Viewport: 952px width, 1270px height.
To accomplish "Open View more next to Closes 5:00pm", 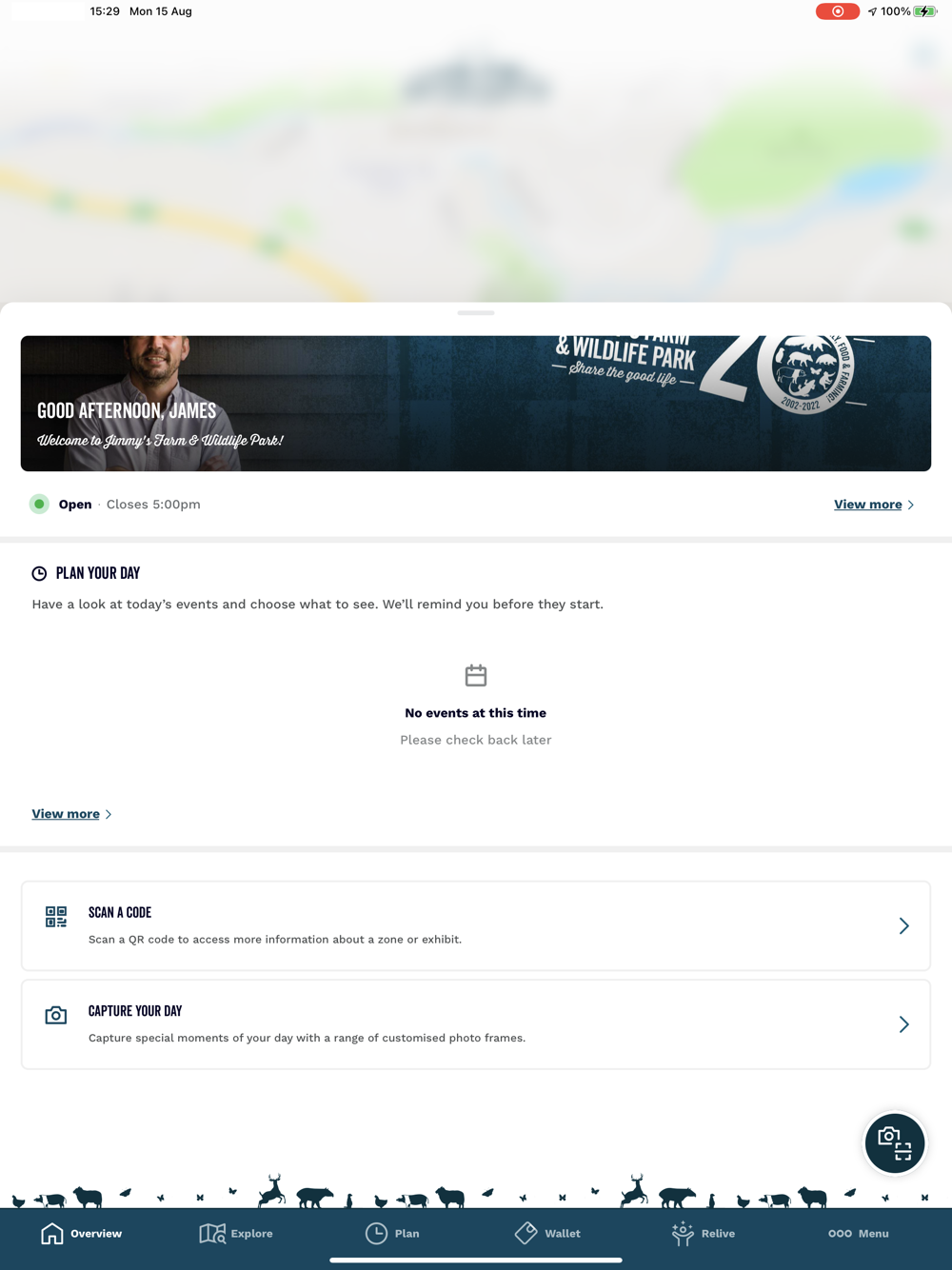I will point(868,505).
